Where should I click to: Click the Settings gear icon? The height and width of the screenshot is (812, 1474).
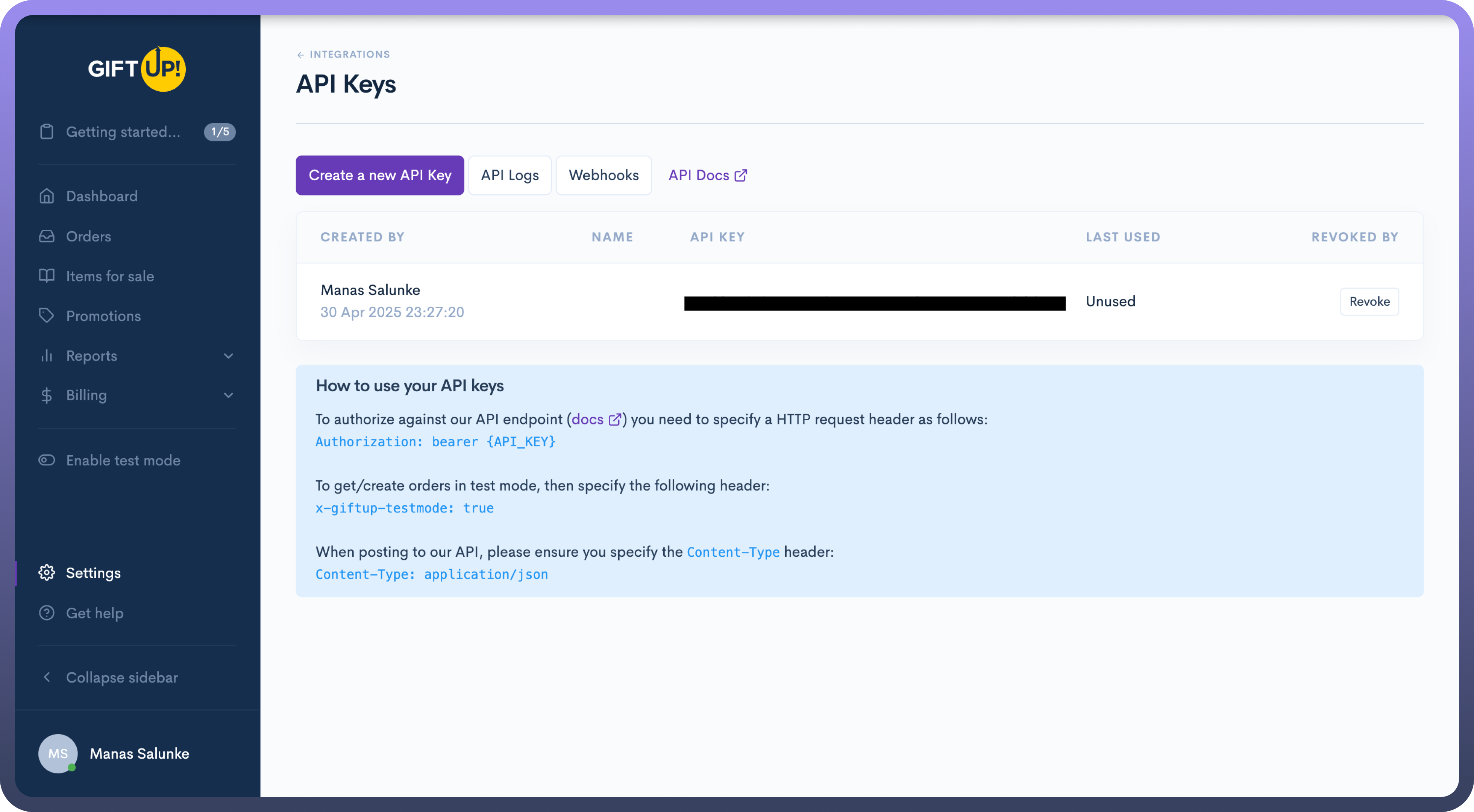coord(46,573)
